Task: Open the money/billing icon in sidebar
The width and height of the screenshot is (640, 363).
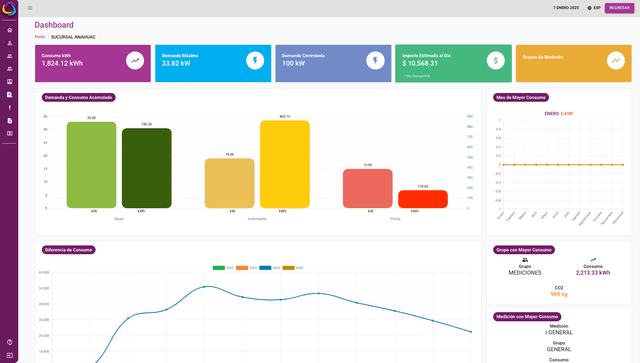Action: [x=9, y=134]
